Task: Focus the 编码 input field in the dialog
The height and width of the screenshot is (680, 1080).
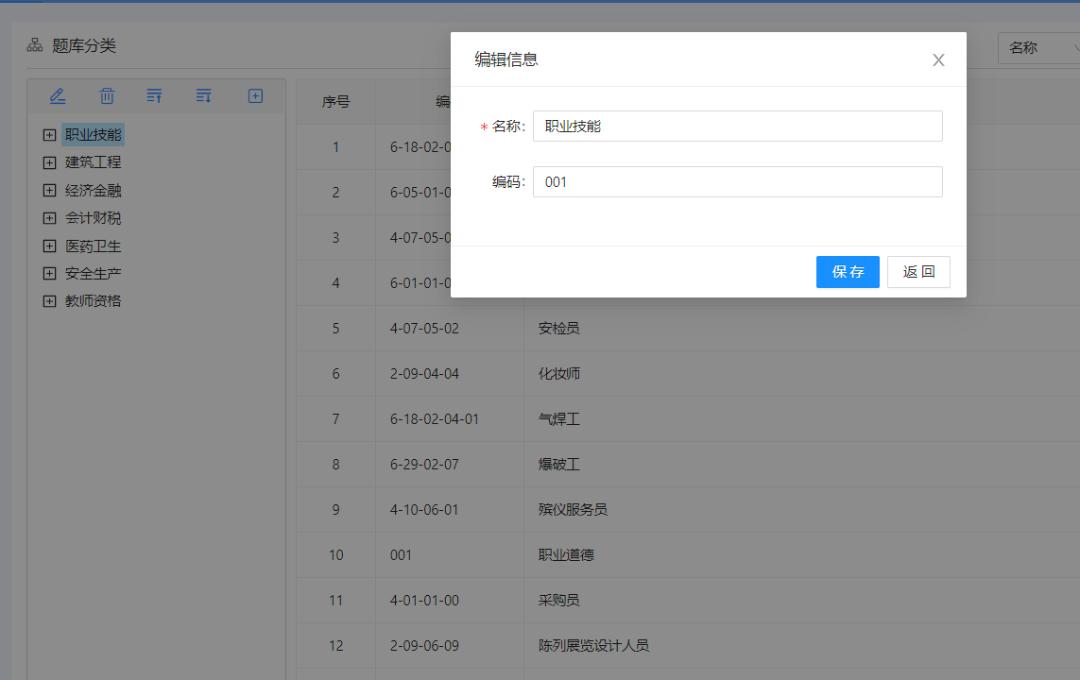Action: [737, 182]
